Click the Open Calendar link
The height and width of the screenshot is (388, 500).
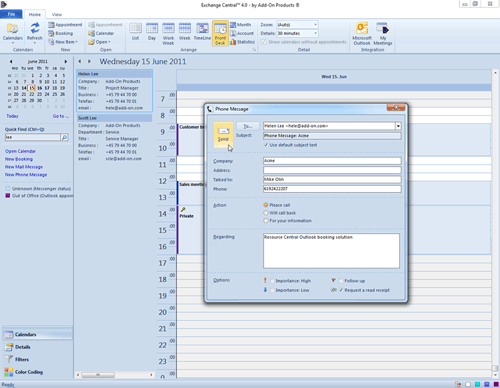[20, 151]
